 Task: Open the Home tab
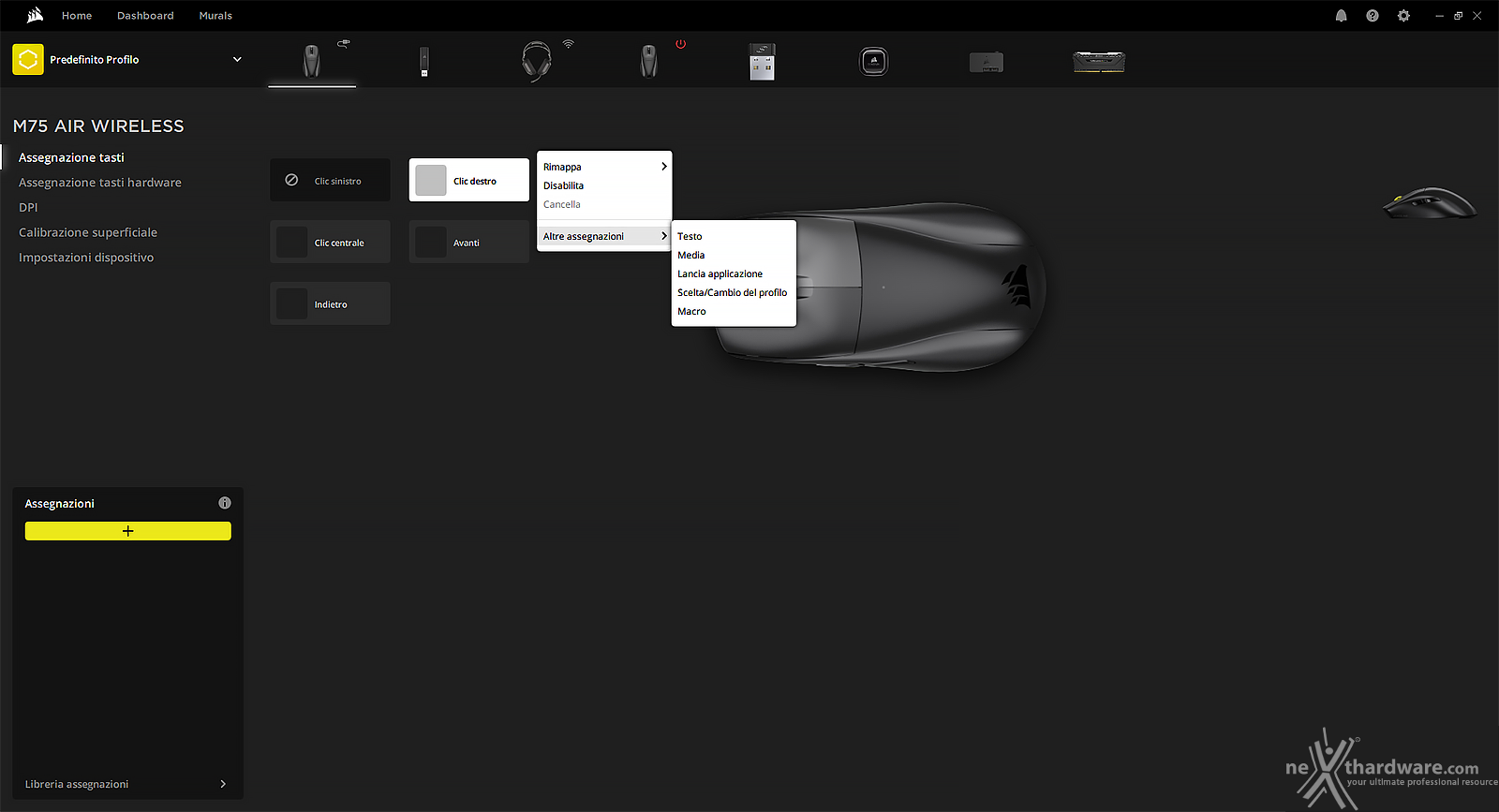(x=77, y=16)
